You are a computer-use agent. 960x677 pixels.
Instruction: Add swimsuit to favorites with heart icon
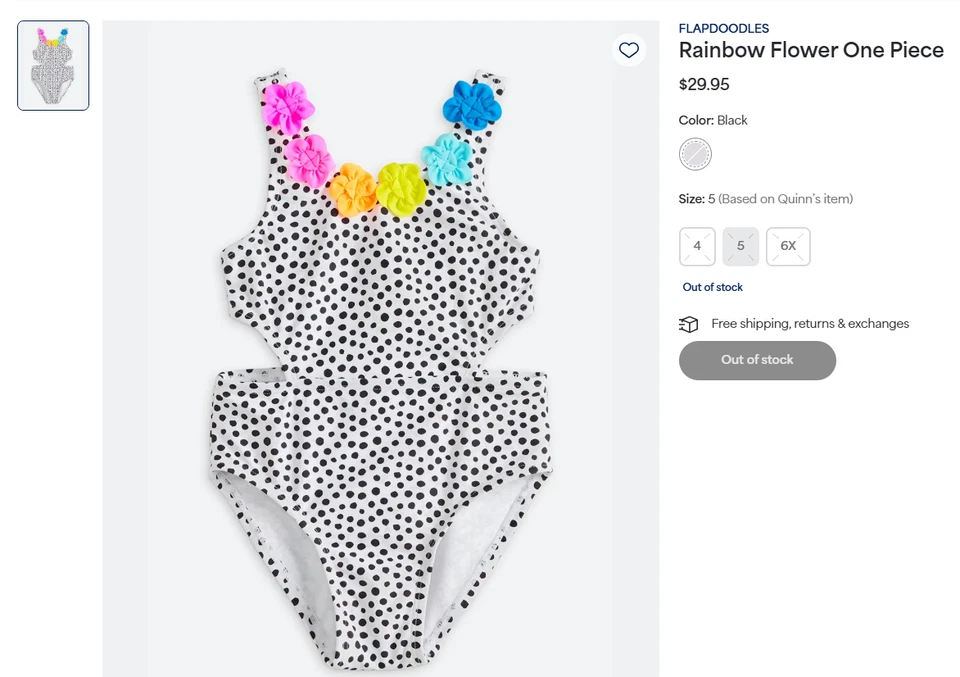pos(628,50)
